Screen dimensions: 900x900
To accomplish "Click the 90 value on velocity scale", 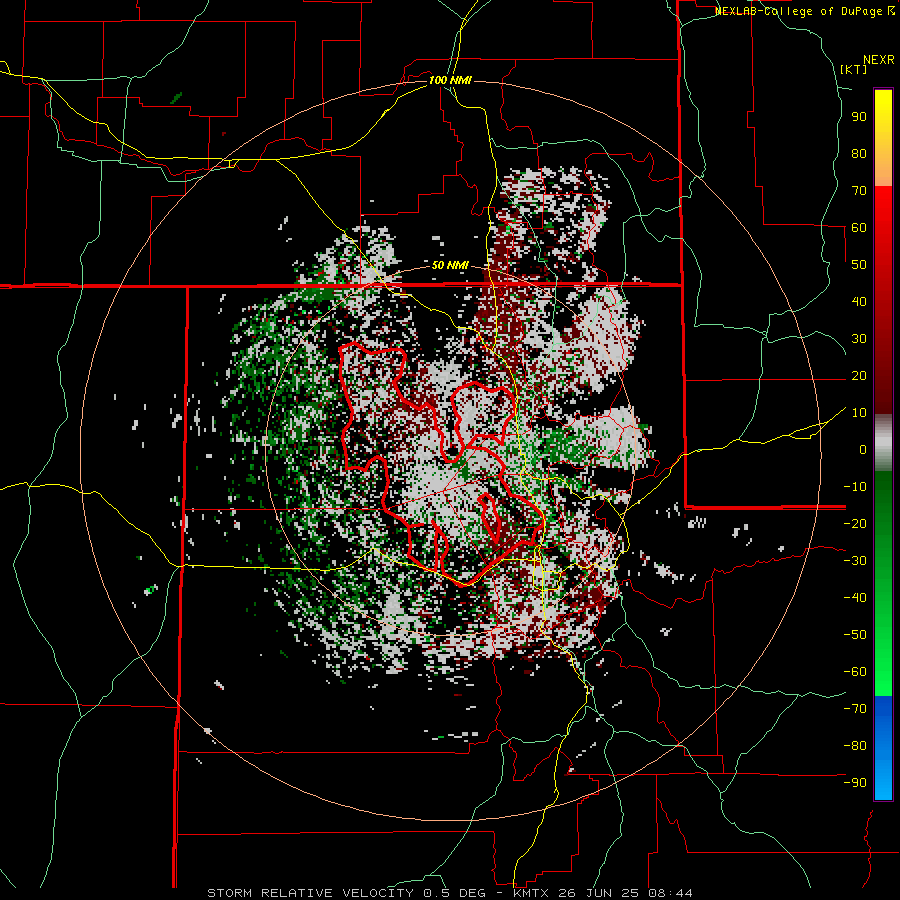I will 859,117.
